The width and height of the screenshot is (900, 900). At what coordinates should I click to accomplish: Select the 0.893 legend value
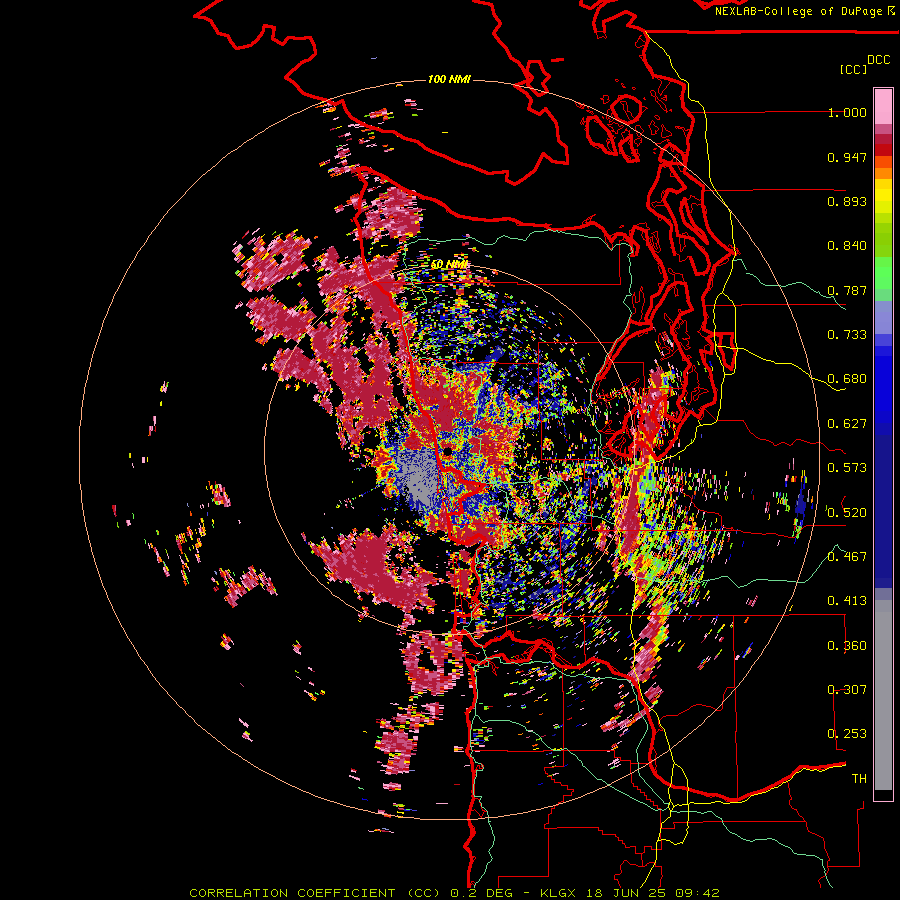point(847,201)
